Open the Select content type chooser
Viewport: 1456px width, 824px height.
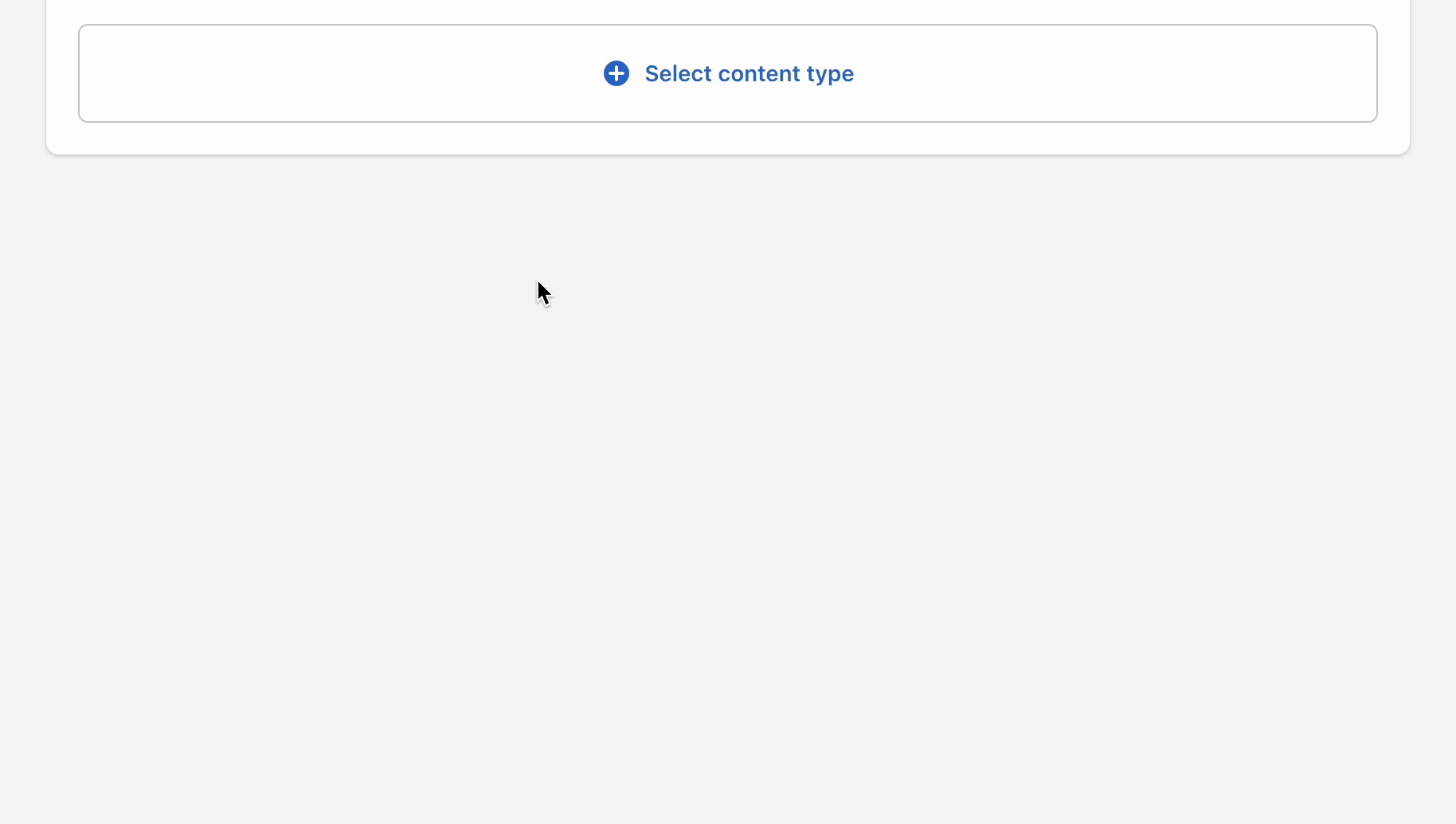[727, 73]
